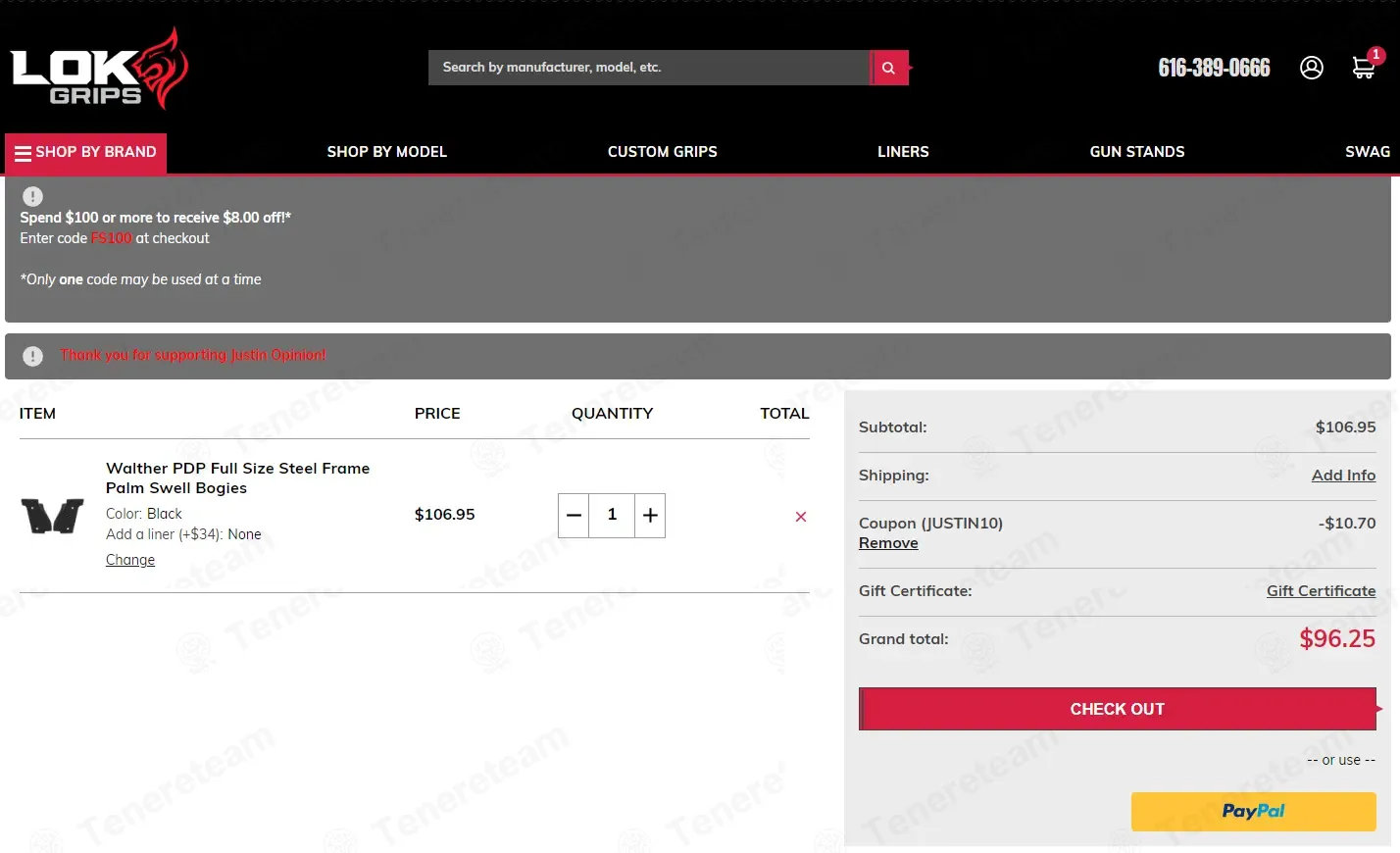Viewport: 1400px width, 853px height.
Task: Open the Shop By Brand menu
Action: click(x=86, y=153)
